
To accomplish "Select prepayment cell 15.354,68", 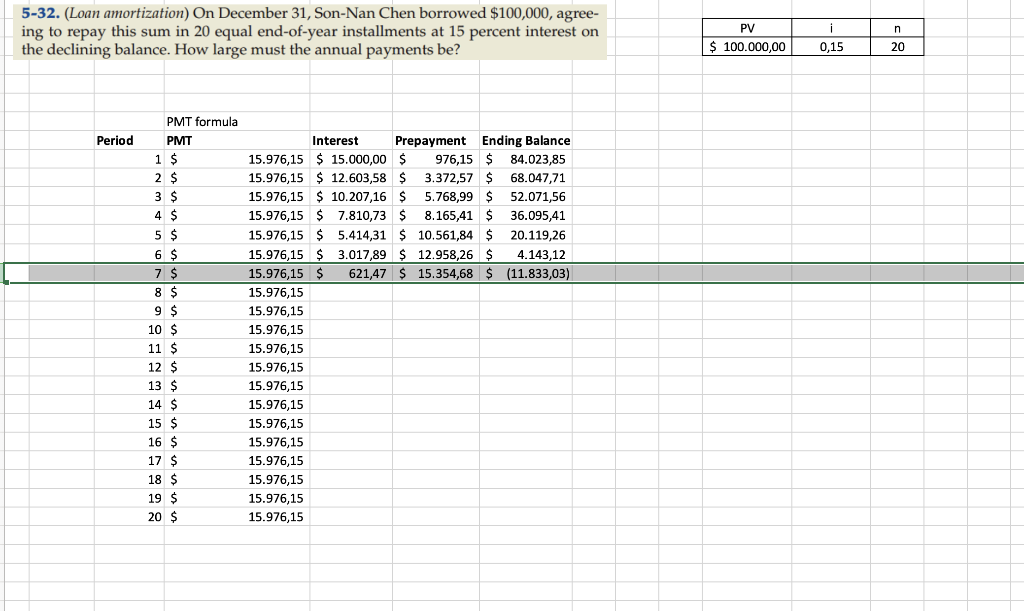I will click(436, 274).
